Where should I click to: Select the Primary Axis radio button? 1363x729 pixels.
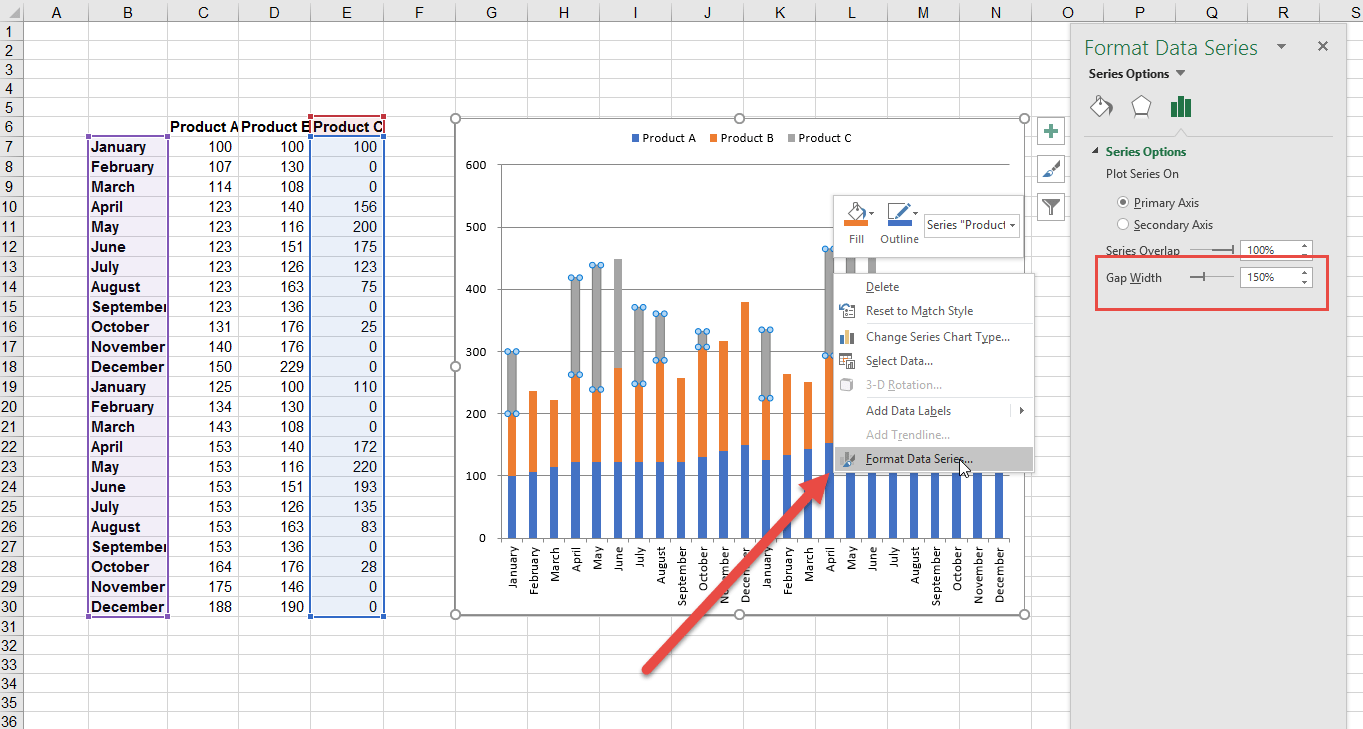click(1122, 202)
